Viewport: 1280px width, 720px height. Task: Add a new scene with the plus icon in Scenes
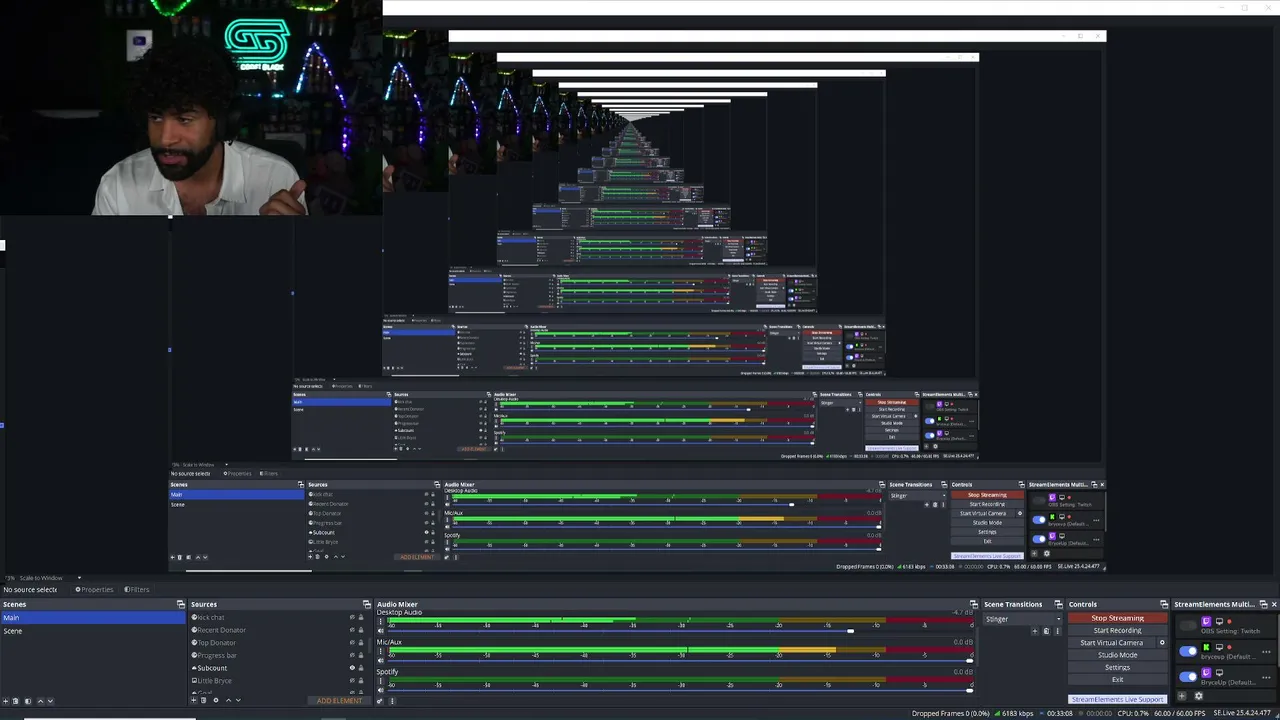pyautogui.click(x=6, y=700)
